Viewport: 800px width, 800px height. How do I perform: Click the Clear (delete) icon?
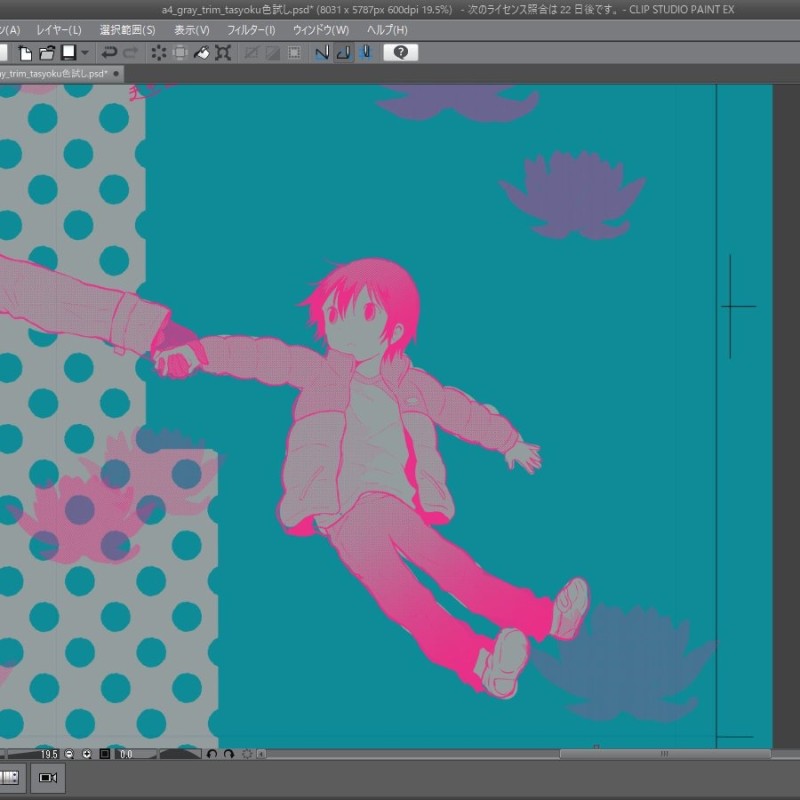click(159, 52)
